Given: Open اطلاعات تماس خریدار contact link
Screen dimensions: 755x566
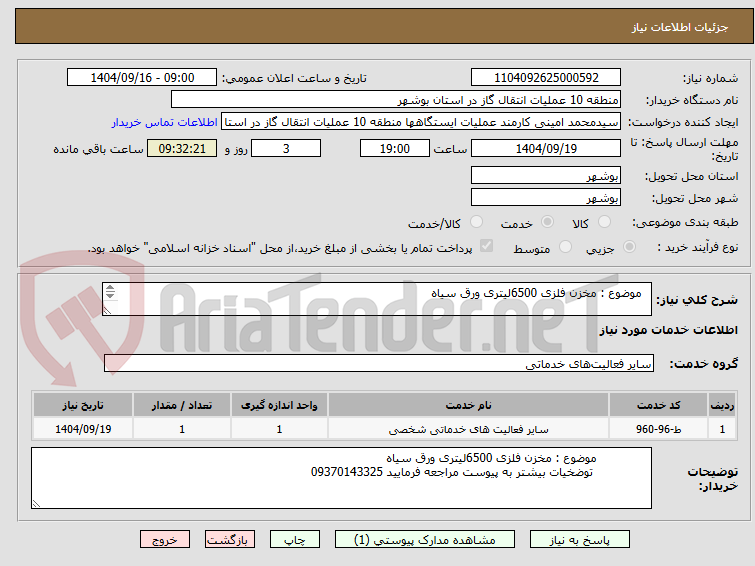Looking at the screenshot, I should click(x=164, y=122).
